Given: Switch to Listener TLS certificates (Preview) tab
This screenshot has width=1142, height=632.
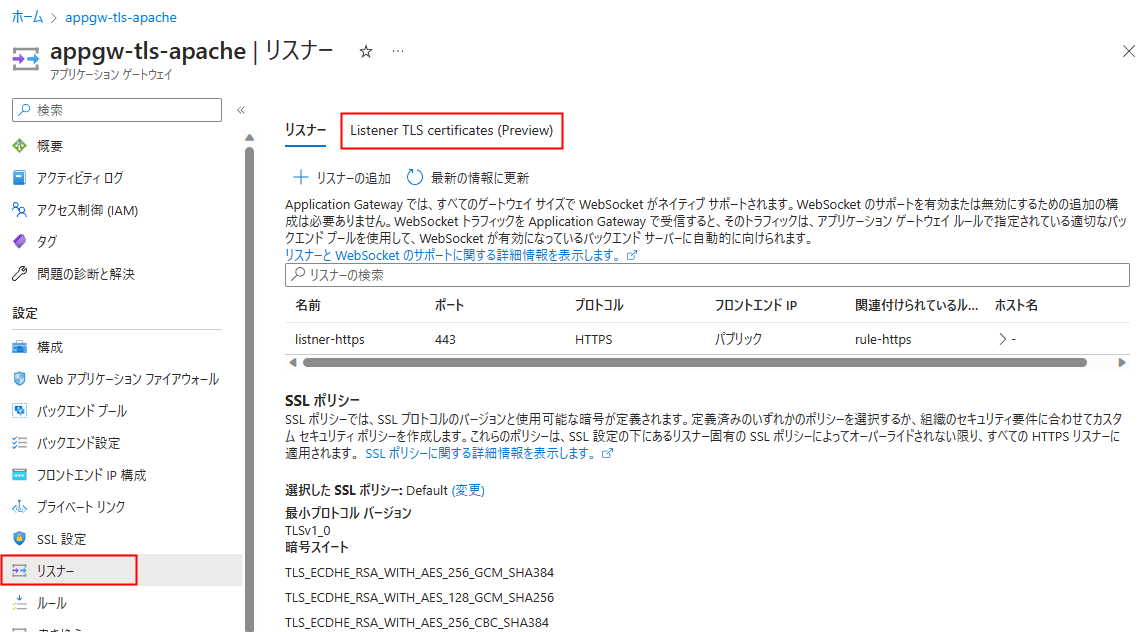Looking at the screenshot, I should tap(452, 130).
